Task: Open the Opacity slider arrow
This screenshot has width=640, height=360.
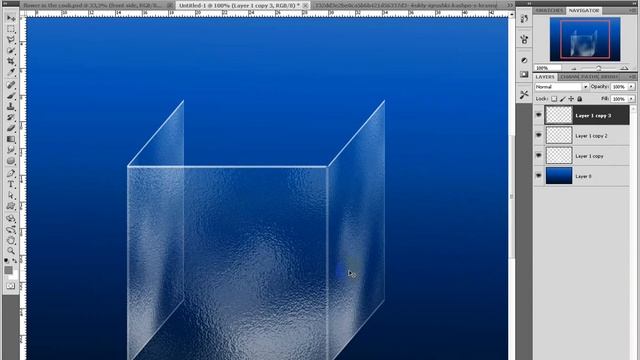Action: pos(631,87)
